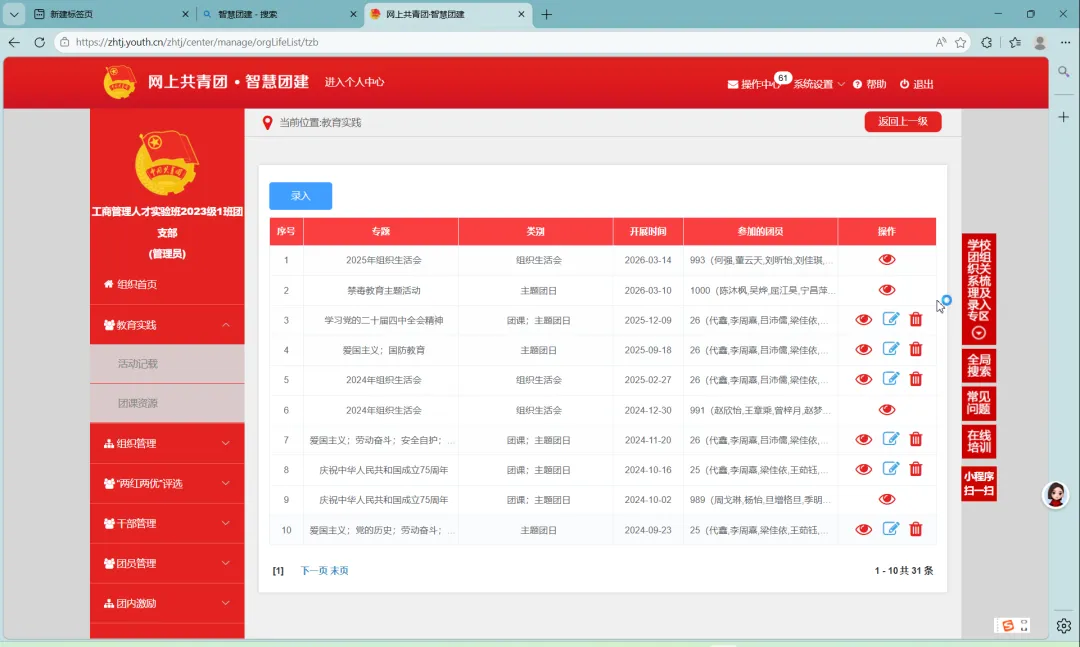Open the 系统设置 dropdown
Viewport: 1080px width, 647px height.
819,84
